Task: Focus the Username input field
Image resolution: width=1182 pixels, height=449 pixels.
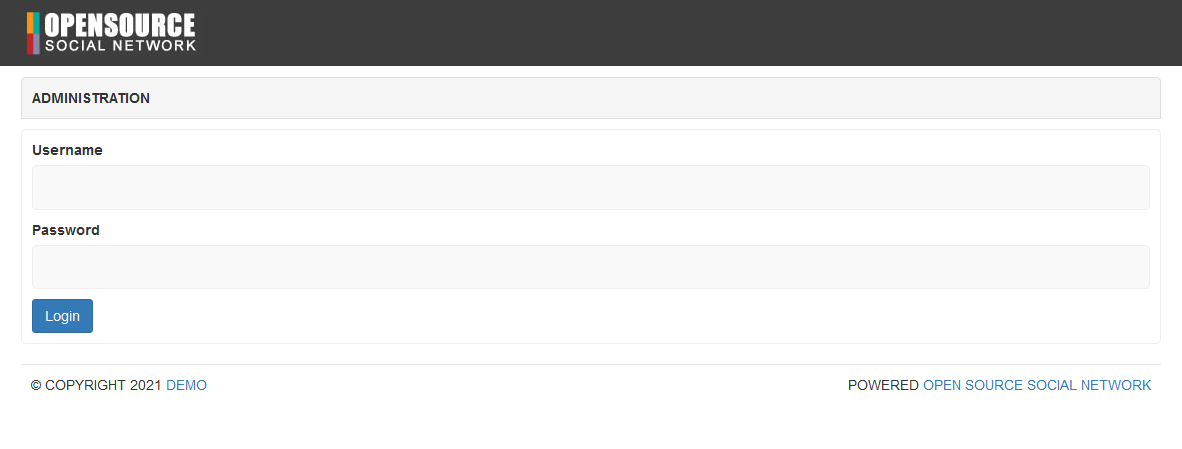Action: pyautogui.click(x=590, y=187)
